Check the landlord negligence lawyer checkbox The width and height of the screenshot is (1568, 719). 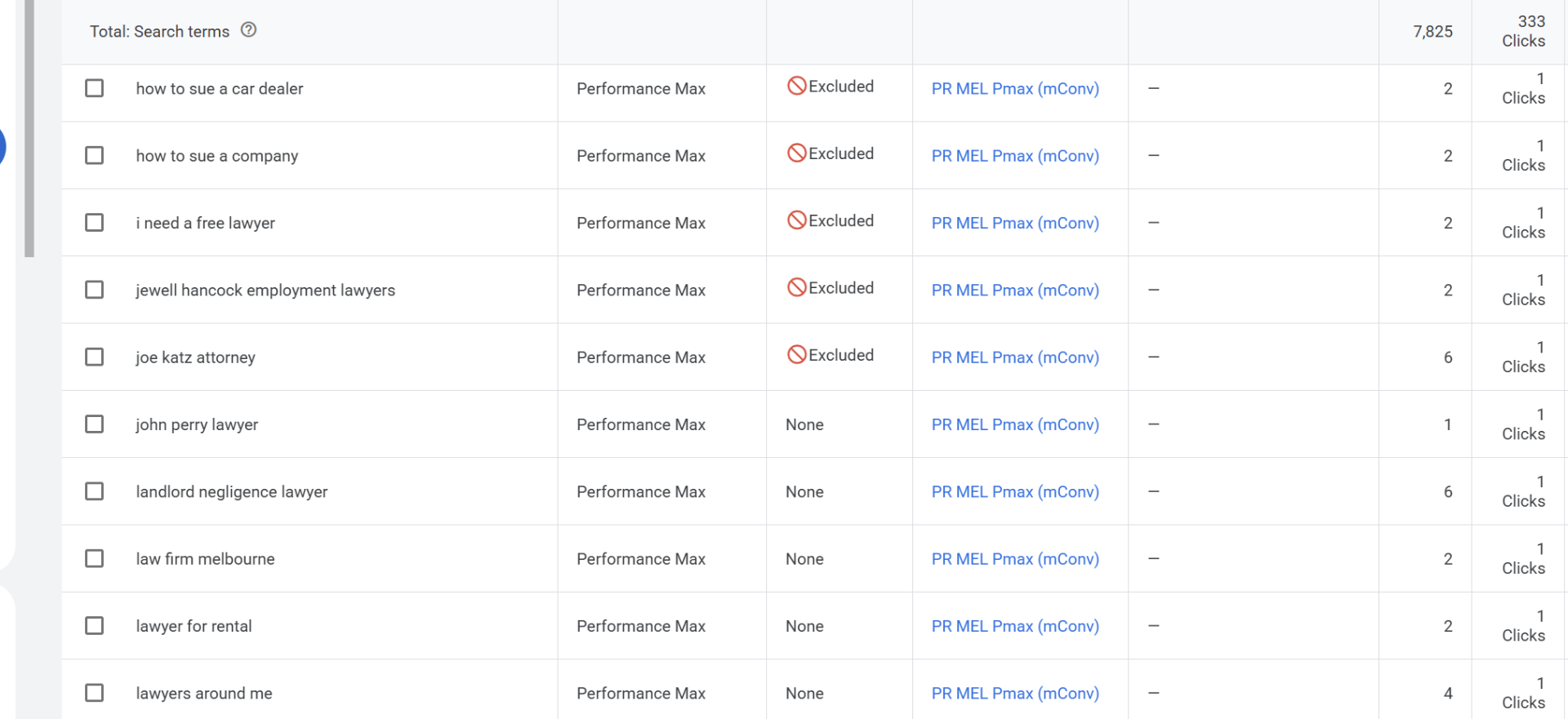pos(95,491)
